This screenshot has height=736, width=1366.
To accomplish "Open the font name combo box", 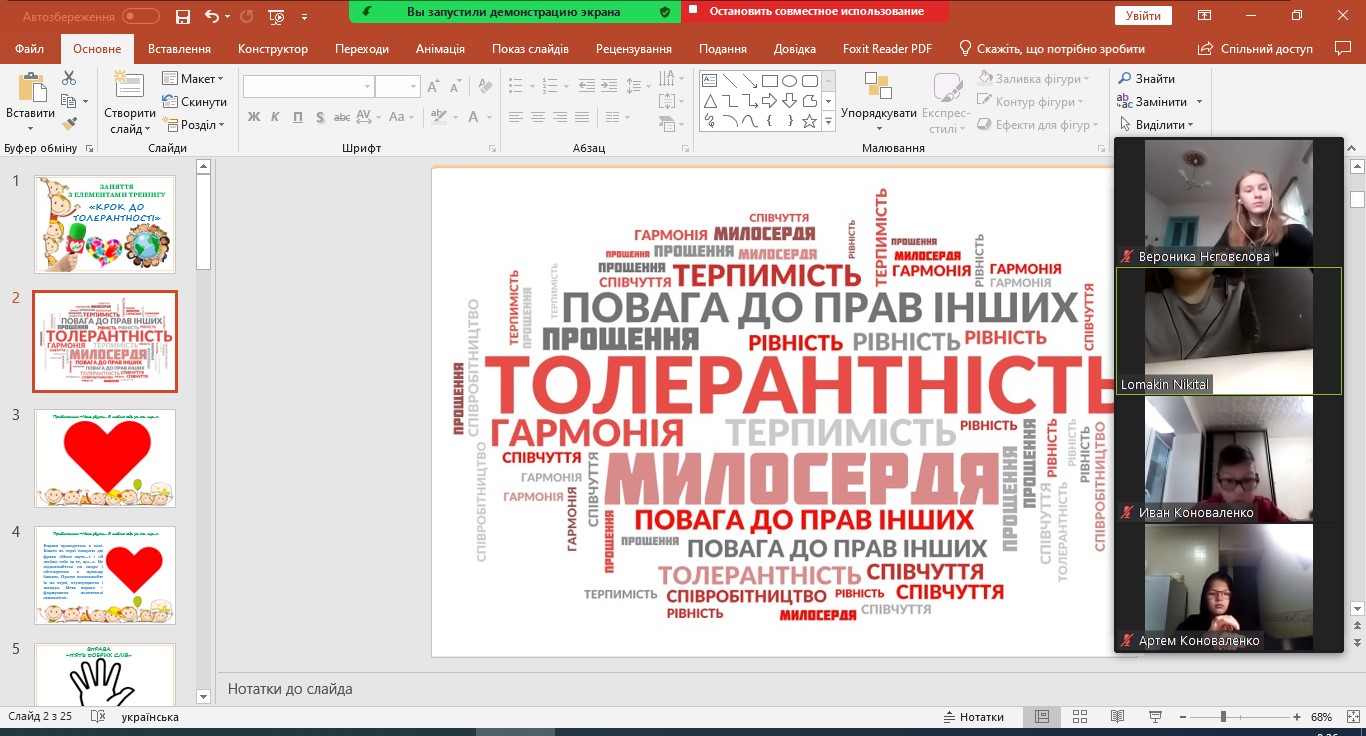I will (x=308, y=87).
